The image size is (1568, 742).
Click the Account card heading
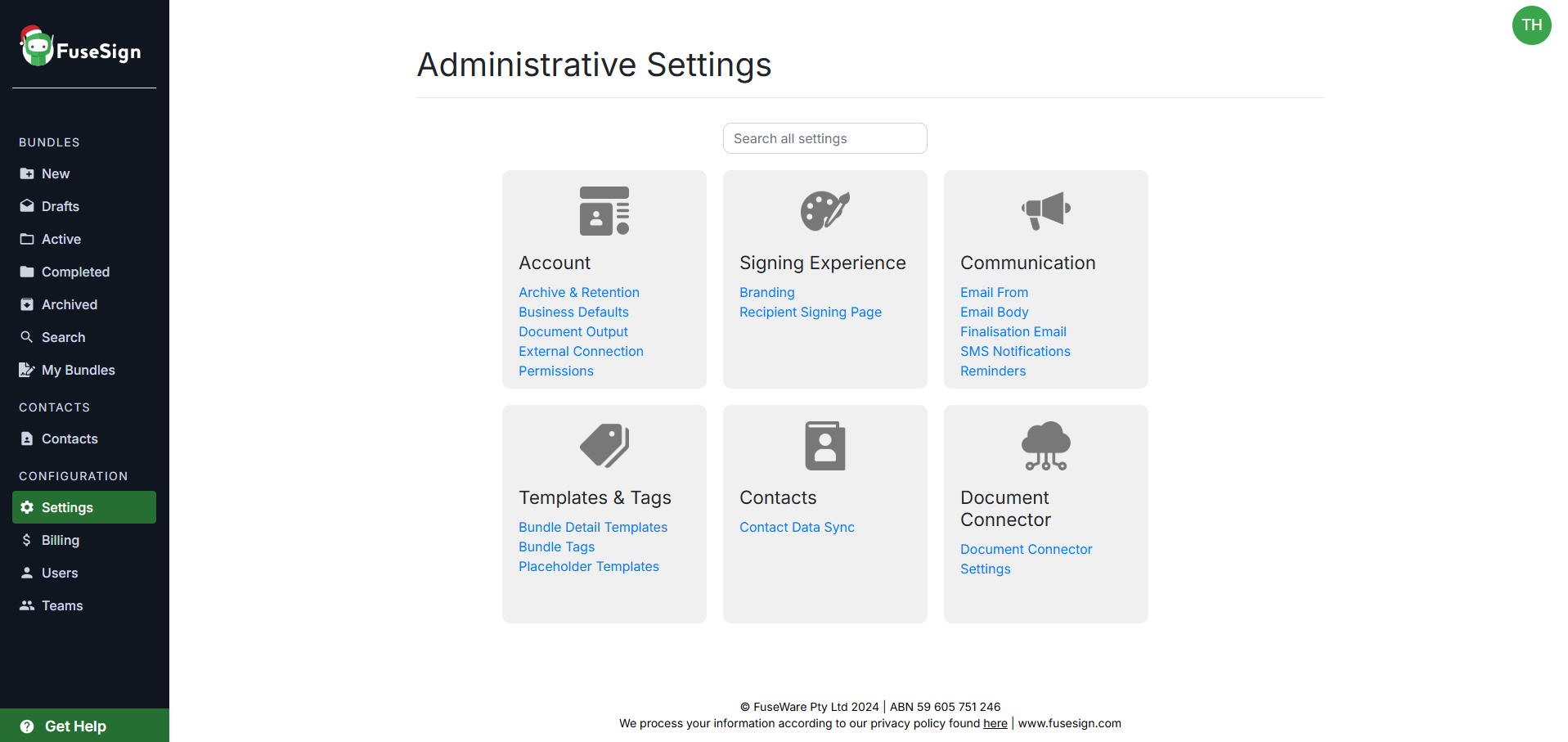pyautogui.click(x=555, y=263)
